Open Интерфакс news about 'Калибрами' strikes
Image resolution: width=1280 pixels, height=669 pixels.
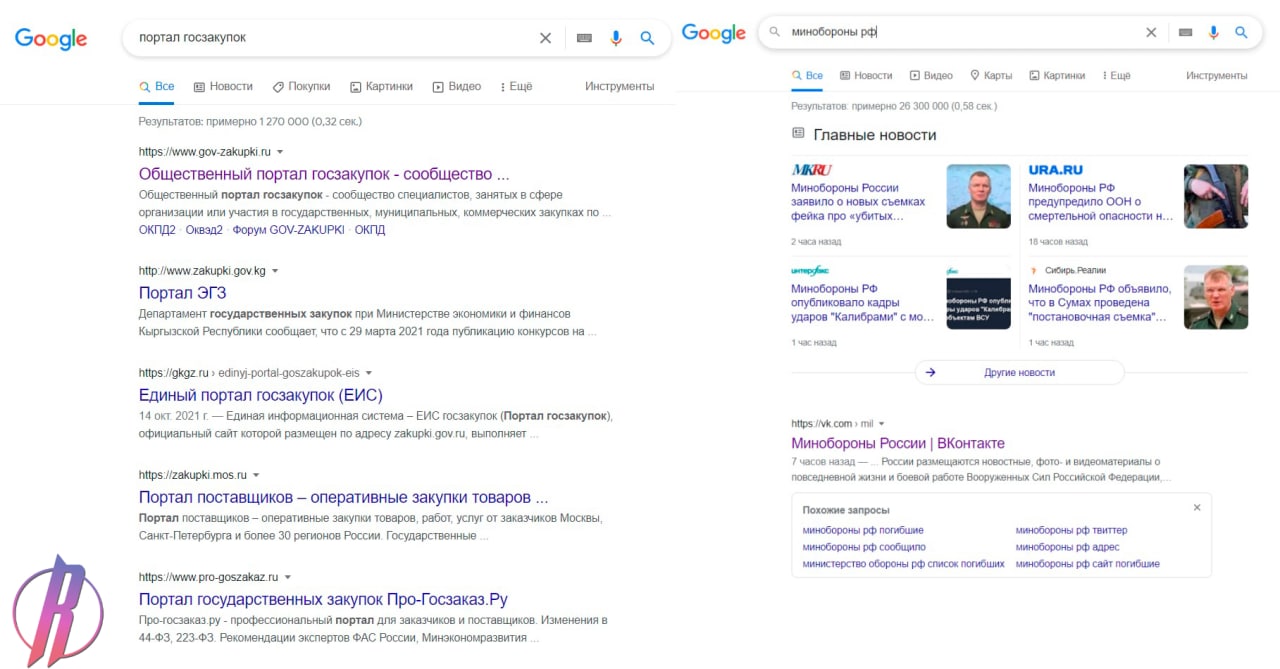[x=862, y=303]
